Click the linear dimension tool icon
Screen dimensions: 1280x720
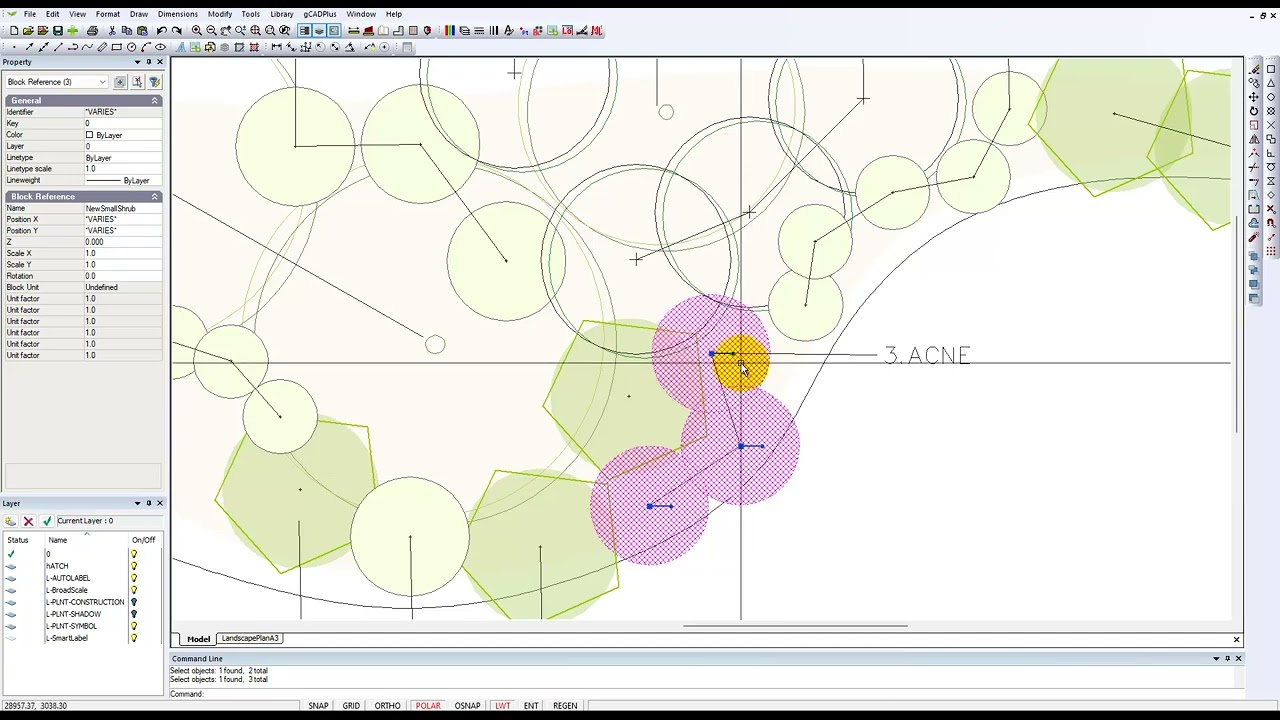click(x=277, y=47)
